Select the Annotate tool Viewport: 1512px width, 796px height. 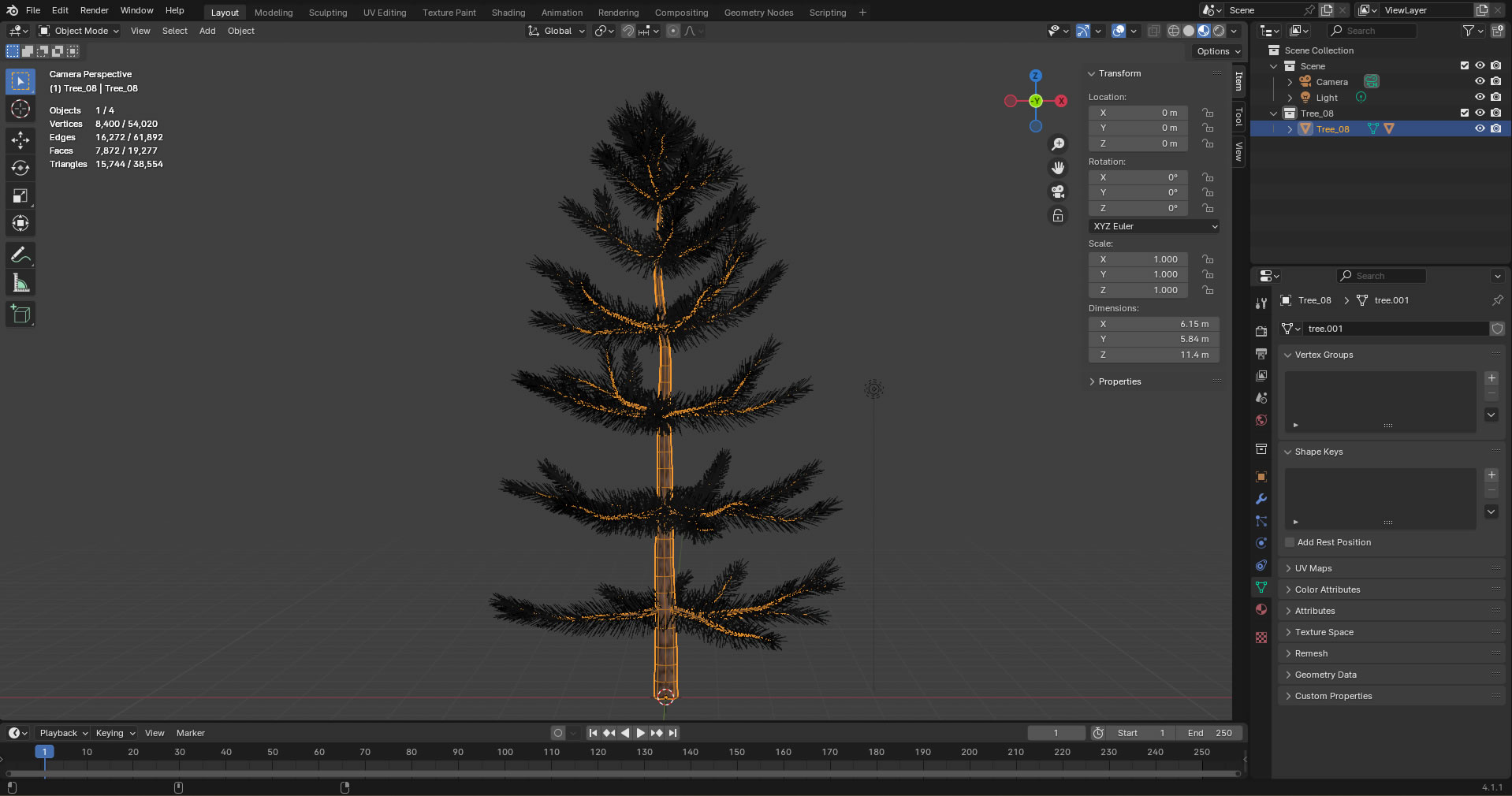pyautogui.click(x=20, y=255)
